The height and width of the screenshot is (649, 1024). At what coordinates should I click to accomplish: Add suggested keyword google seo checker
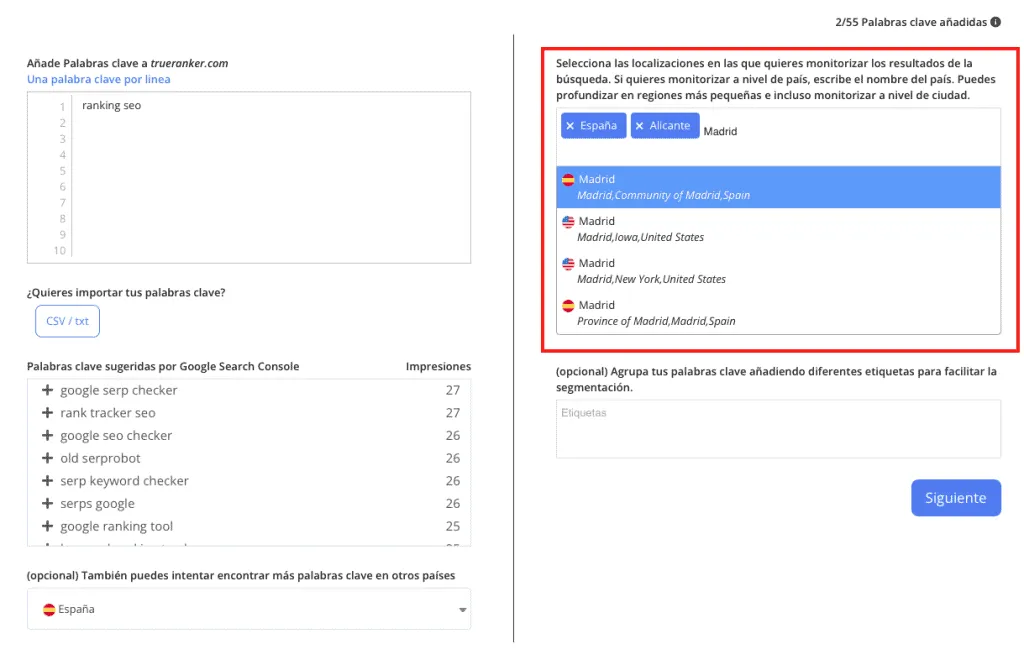click(47, 435)
